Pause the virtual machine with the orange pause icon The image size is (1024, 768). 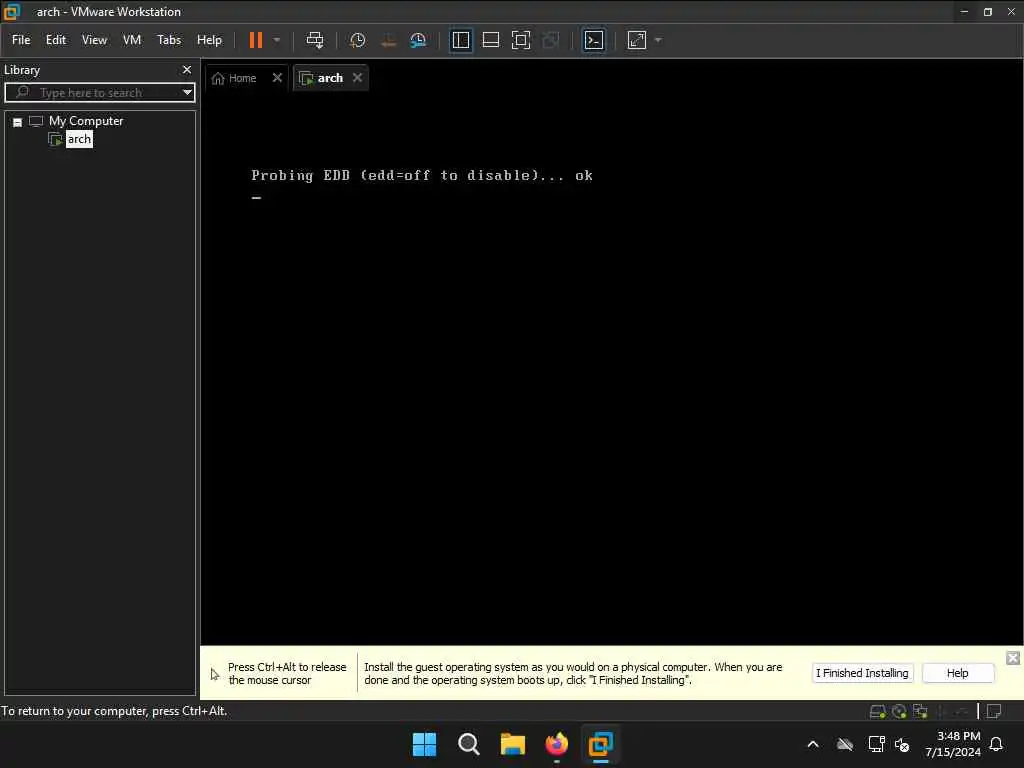tap(256, 40)
